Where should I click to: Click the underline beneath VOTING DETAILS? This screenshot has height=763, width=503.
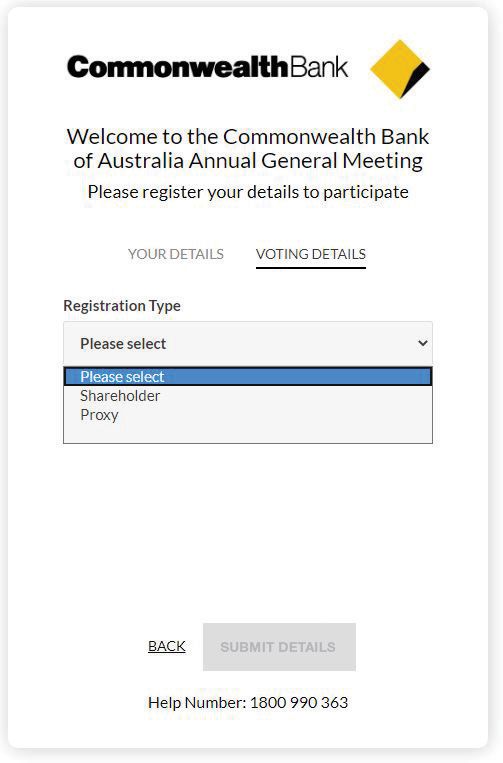point(311,268)
